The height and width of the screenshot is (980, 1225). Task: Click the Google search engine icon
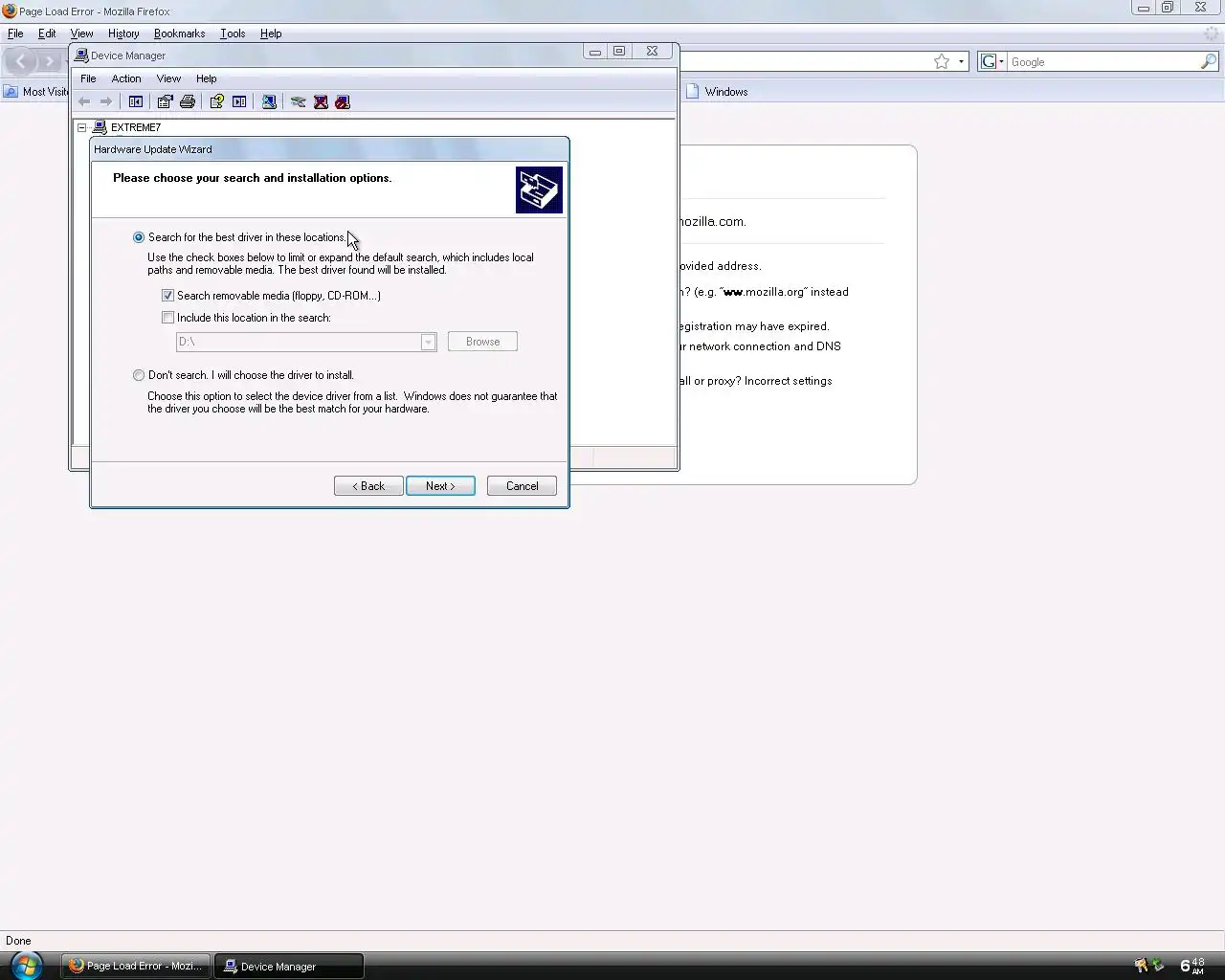coord(989,61)
